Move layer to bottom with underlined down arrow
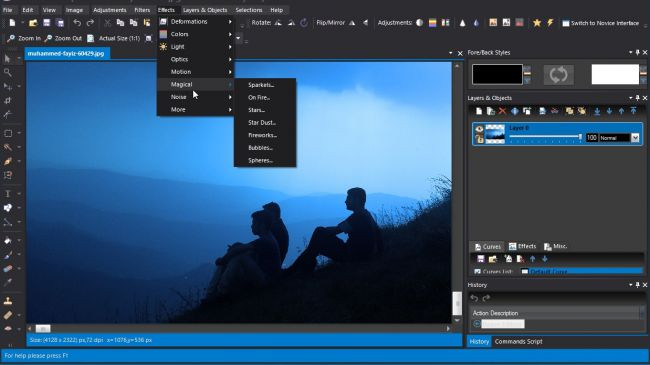This screenshot has height=365, width=650. 597,111
